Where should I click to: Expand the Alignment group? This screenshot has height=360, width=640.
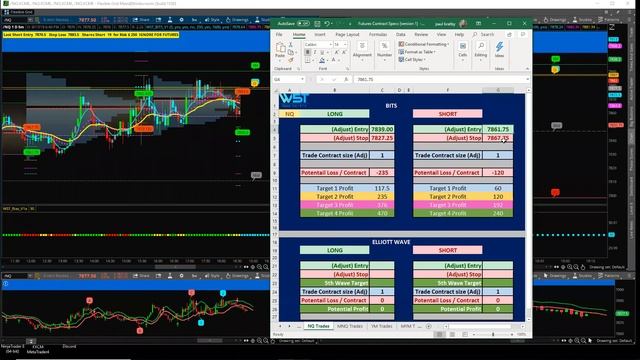point(362,51)
